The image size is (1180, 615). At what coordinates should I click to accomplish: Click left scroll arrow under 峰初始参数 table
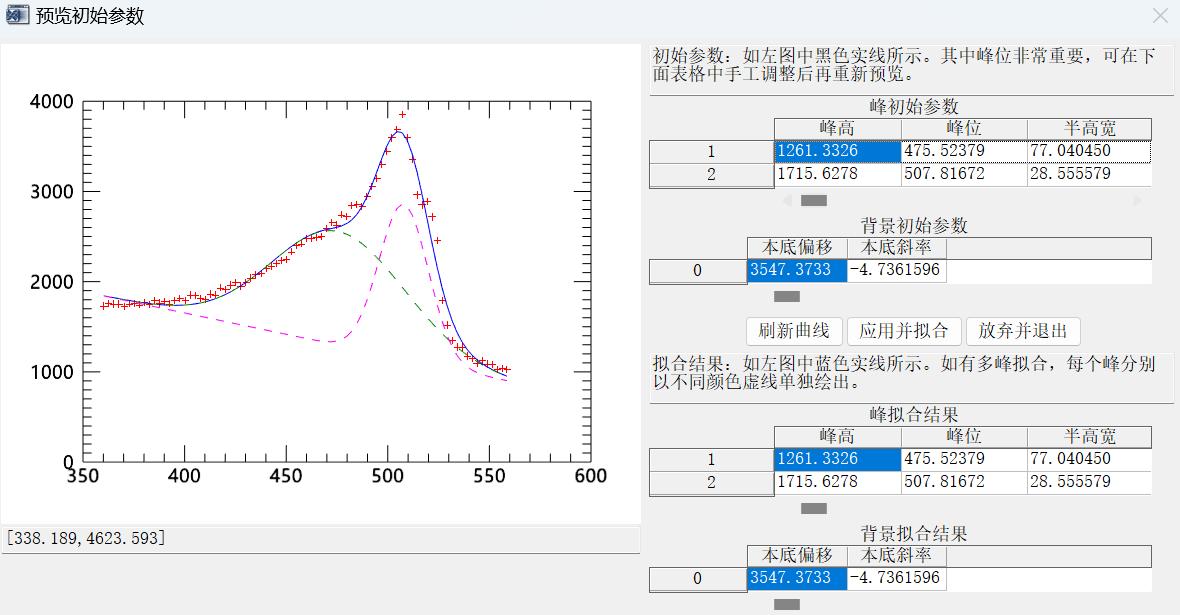point(787,201)
